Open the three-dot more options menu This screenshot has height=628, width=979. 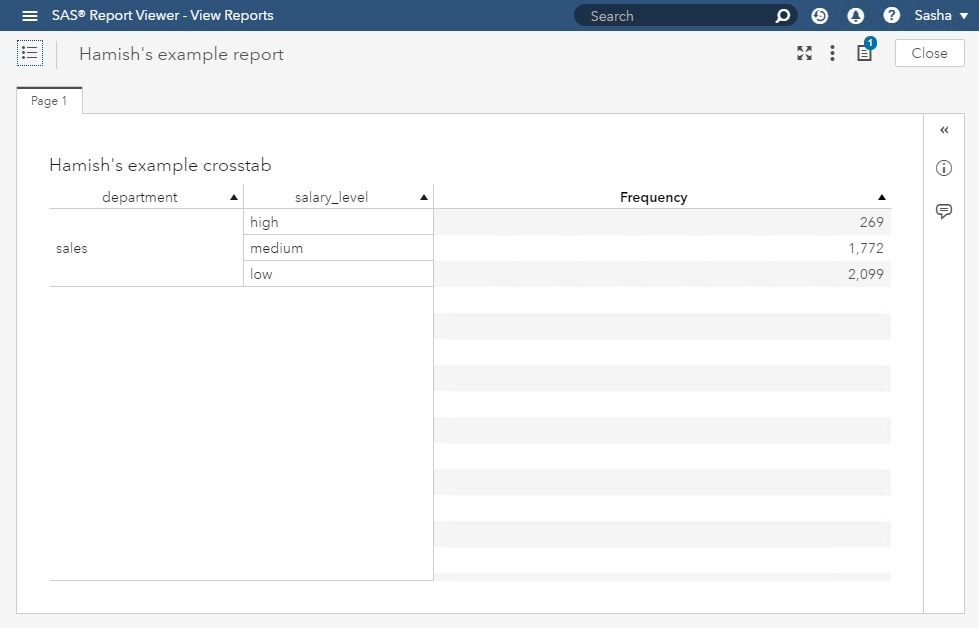[x=832, y=54]
